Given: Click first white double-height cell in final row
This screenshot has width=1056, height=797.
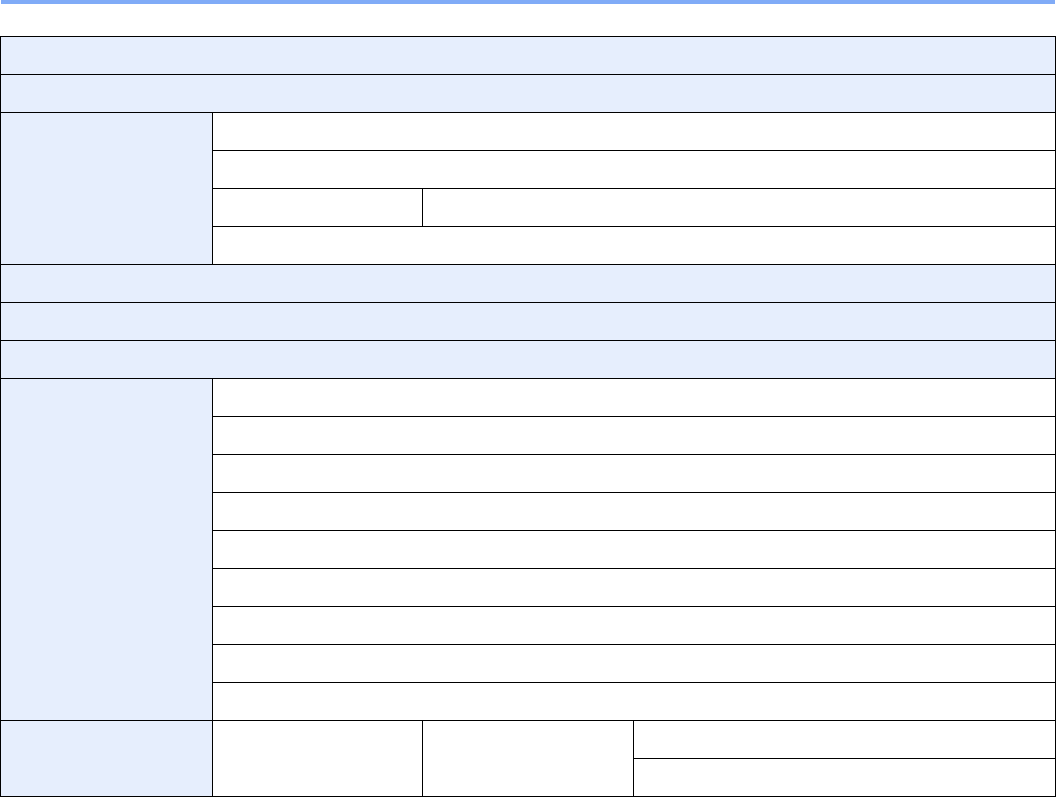Looking at the screenshot, I should (x=317, y=758).
